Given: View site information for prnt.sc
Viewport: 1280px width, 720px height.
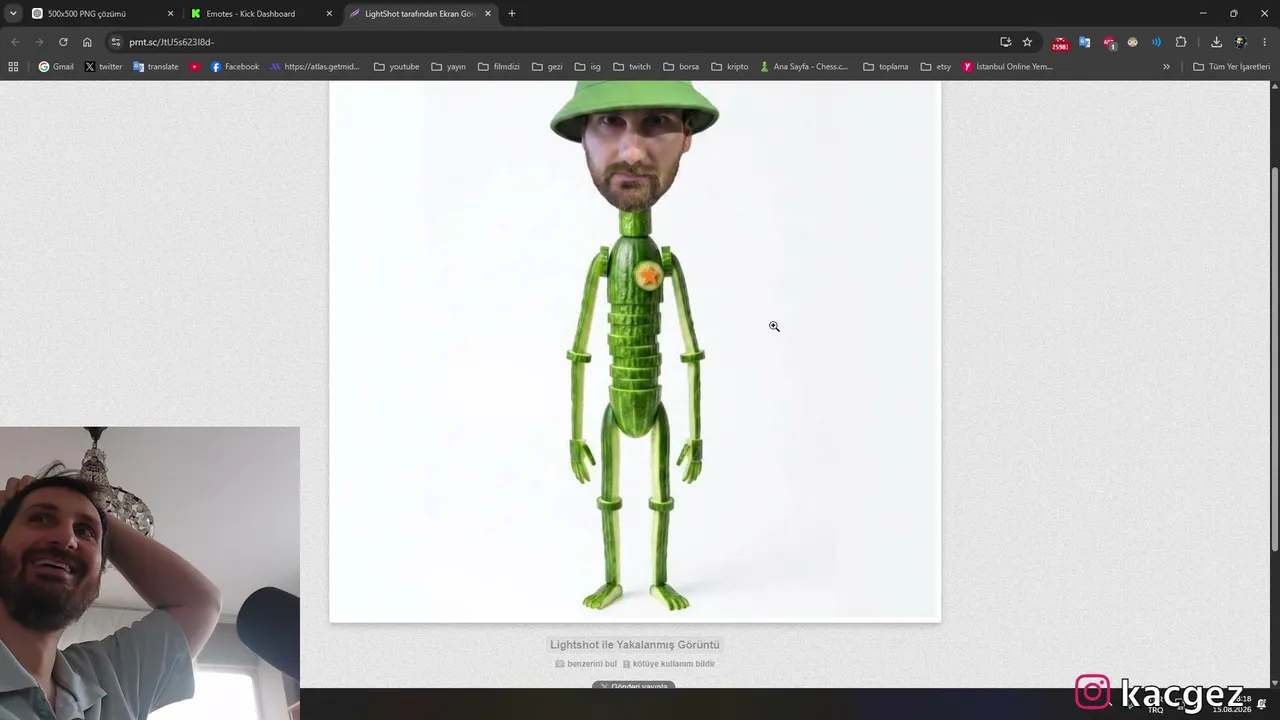Looking at the screenshot, I should point(116,42).
